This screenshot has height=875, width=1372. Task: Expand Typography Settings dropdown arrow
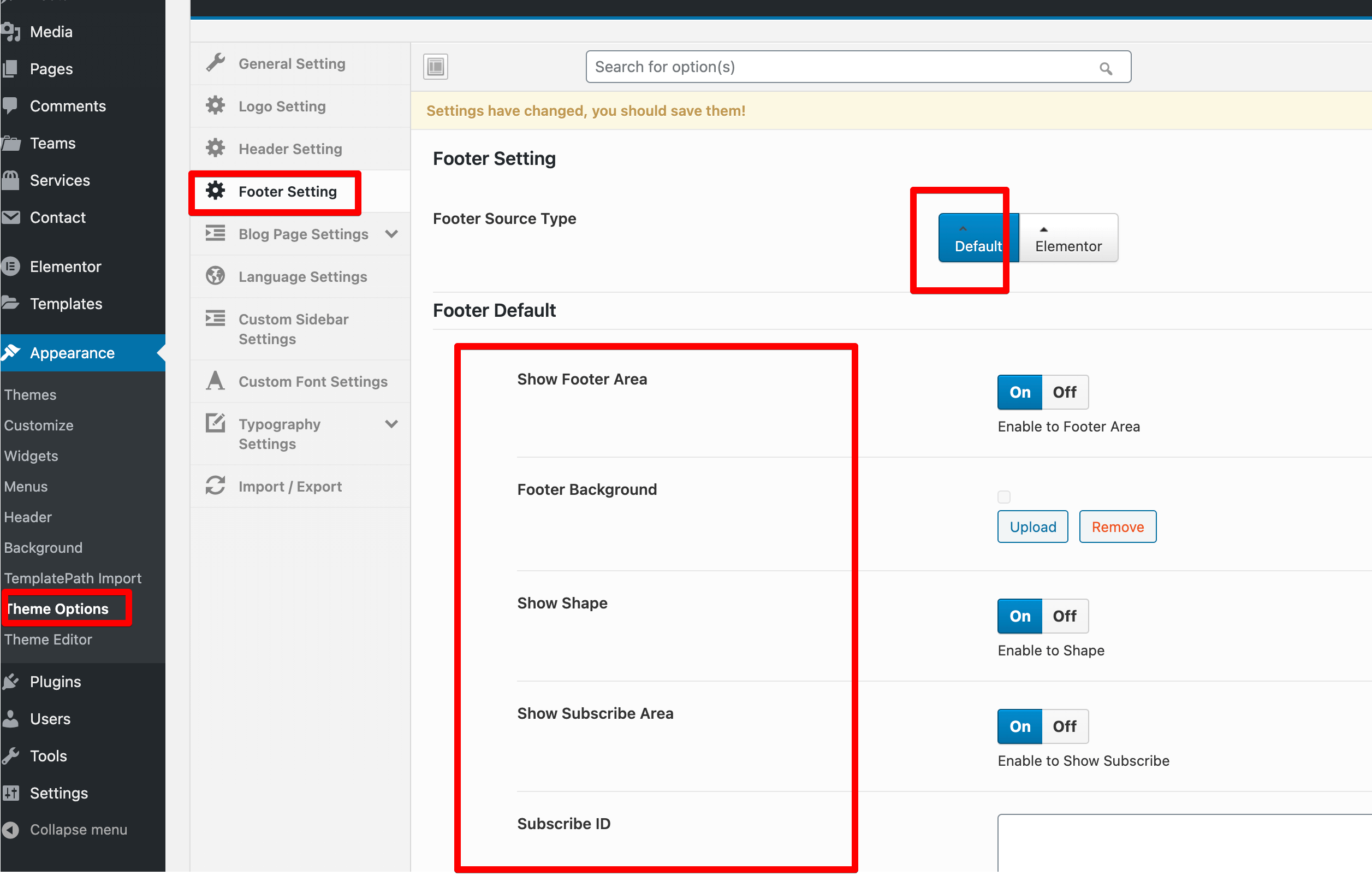[x=391, y=423]
